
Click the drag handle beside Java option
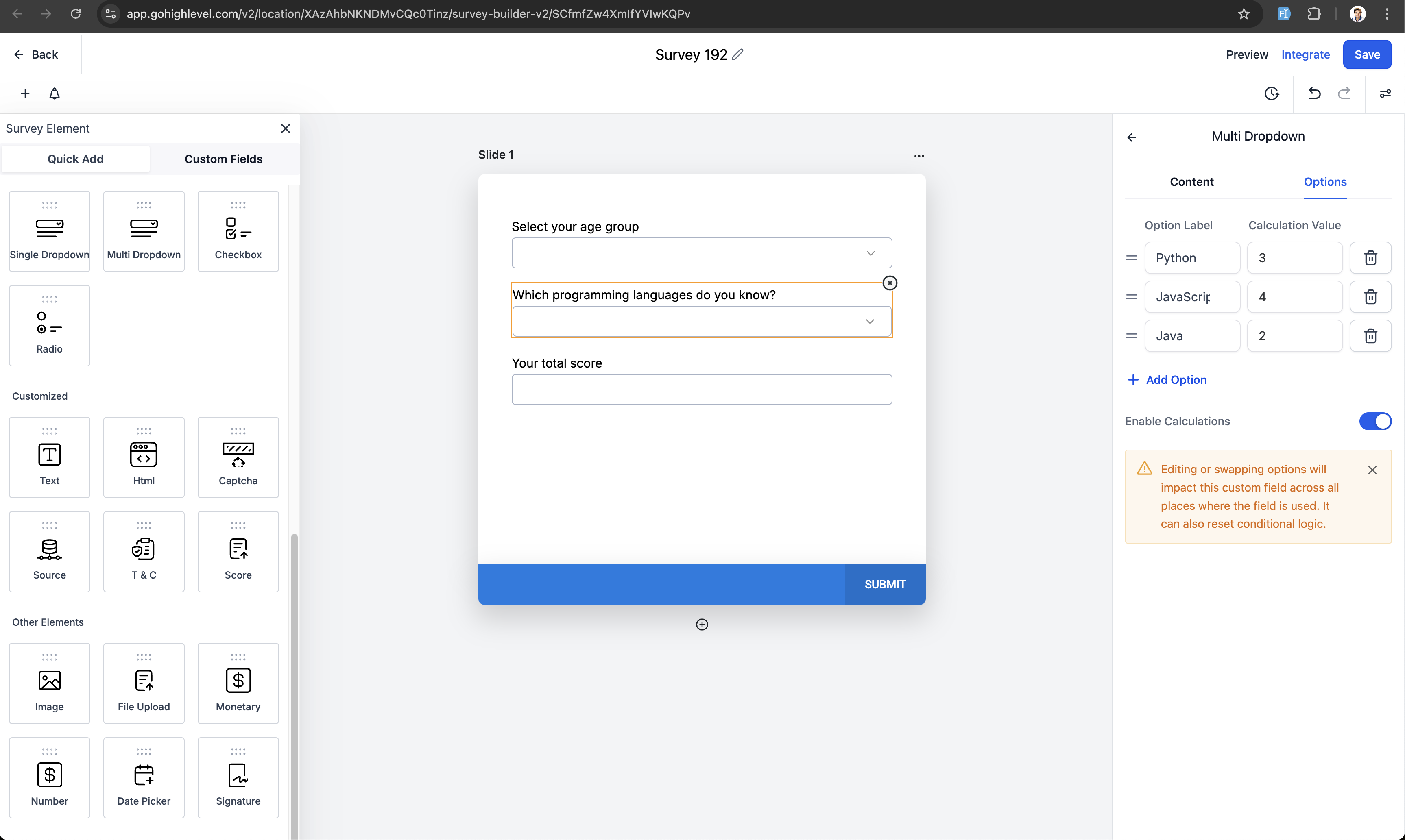click(x=1131, y=336)
